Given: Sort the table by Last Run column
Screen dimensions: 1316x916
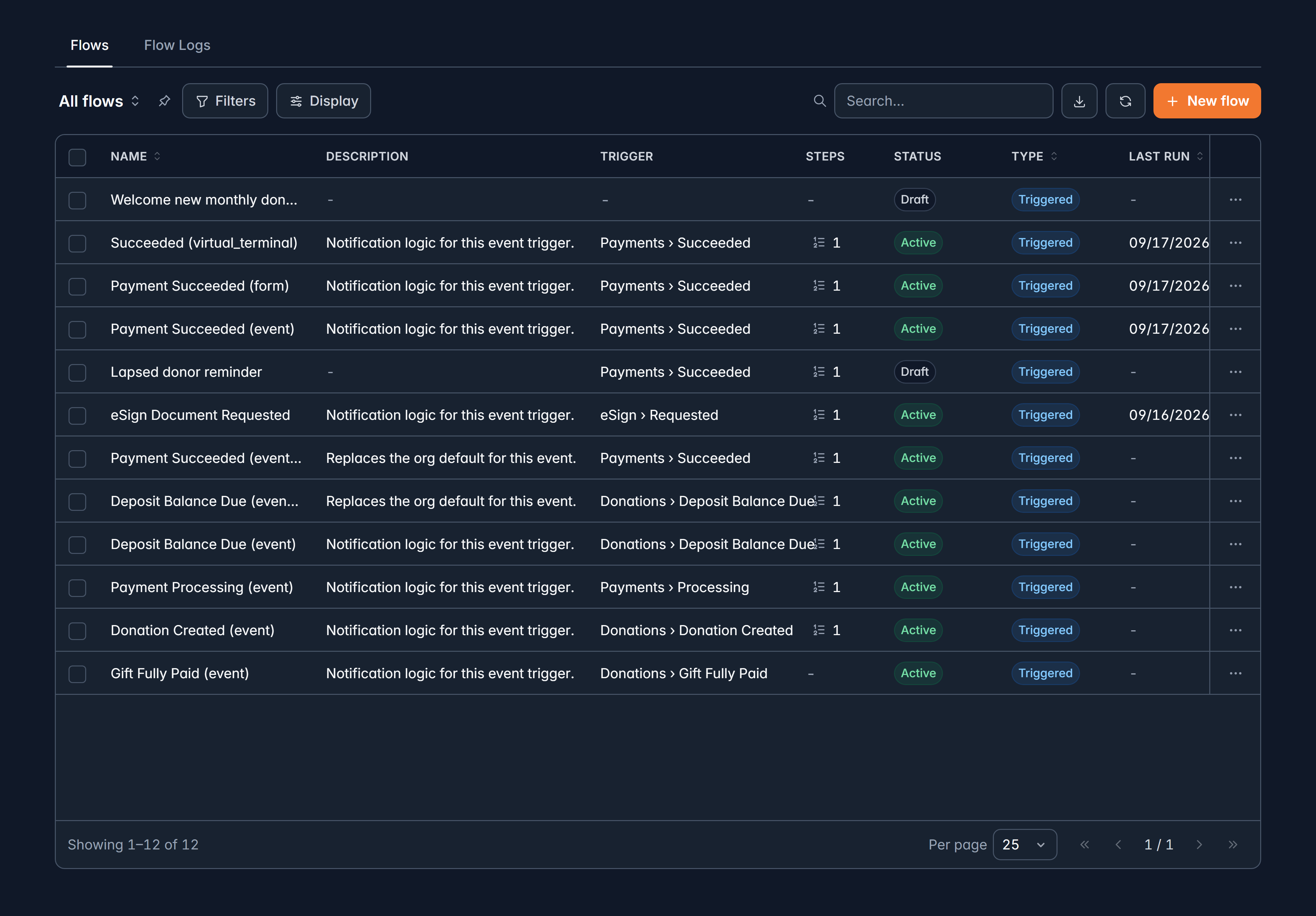Looking at the screenshot, I should pyautogui.click(x=1166, y=156).
